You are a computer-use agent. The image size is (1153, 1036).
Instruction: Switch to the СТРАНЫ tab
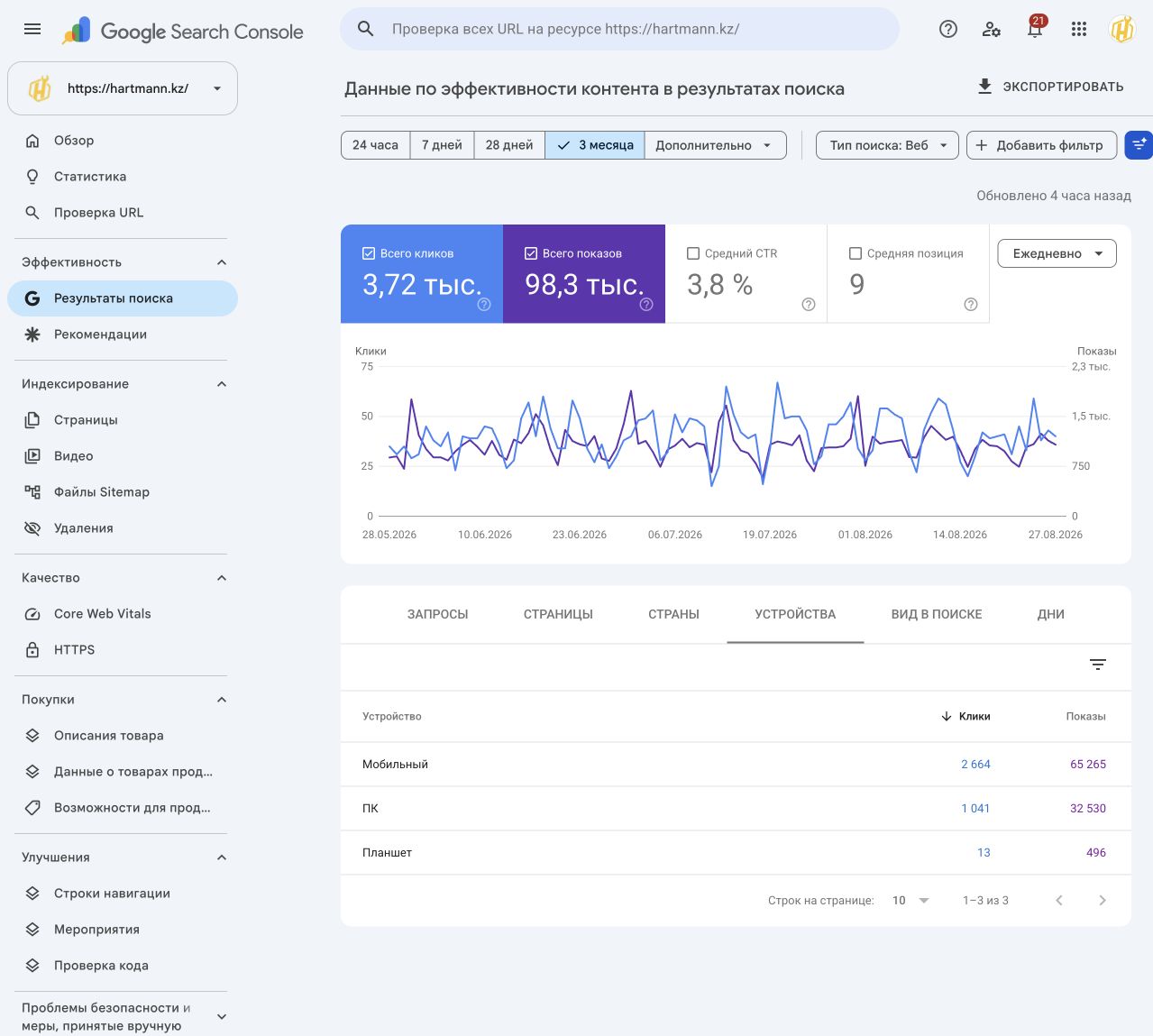[673, 614]
